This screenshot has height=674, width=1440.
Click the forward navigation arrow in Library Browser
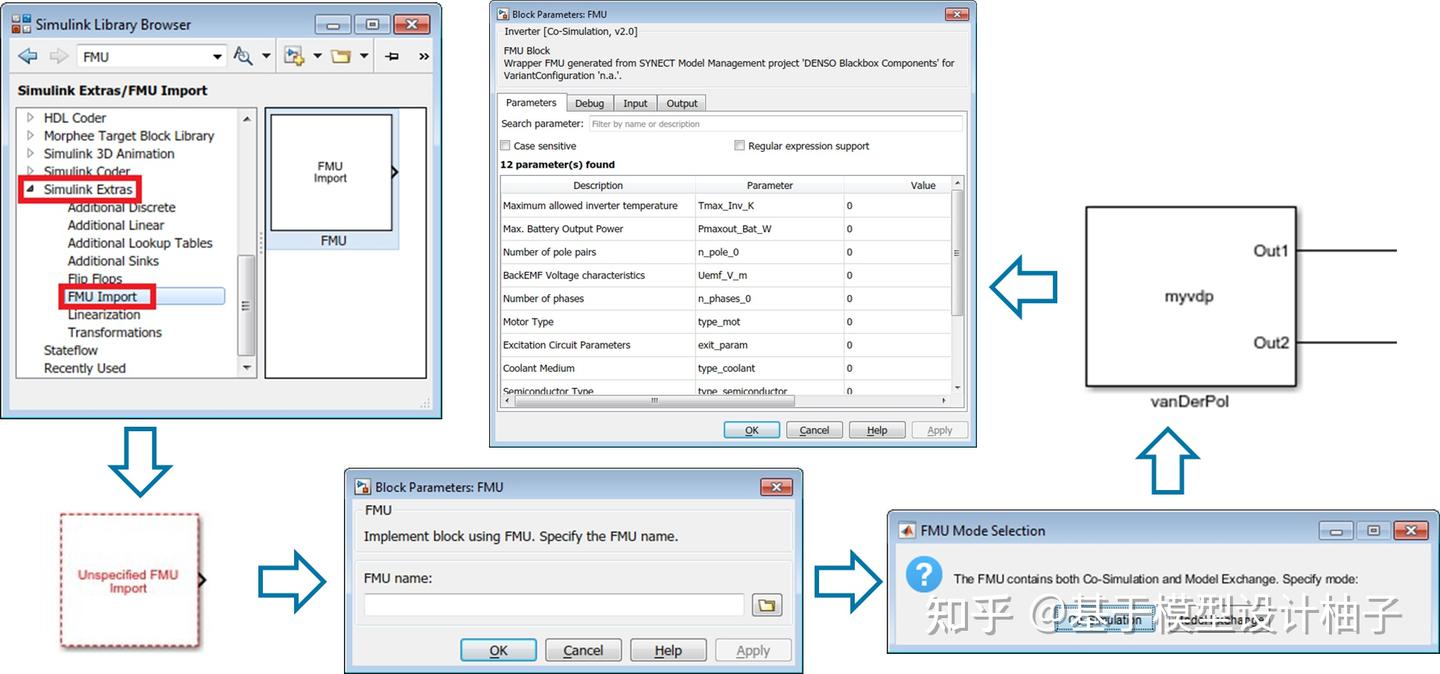(x=58, y=56)
